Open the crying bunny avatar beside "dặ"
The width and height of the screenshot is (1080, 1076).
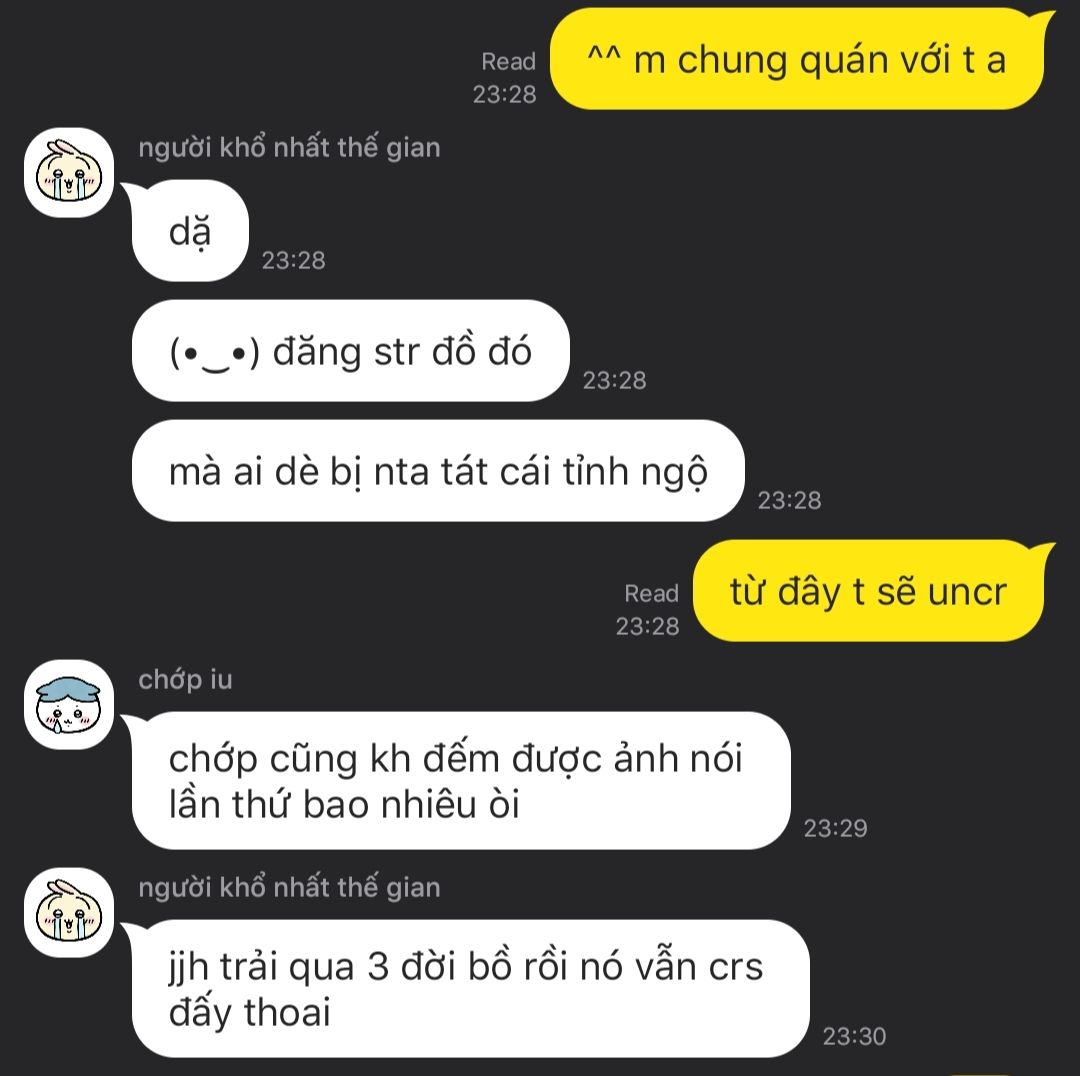pos(69,173)
